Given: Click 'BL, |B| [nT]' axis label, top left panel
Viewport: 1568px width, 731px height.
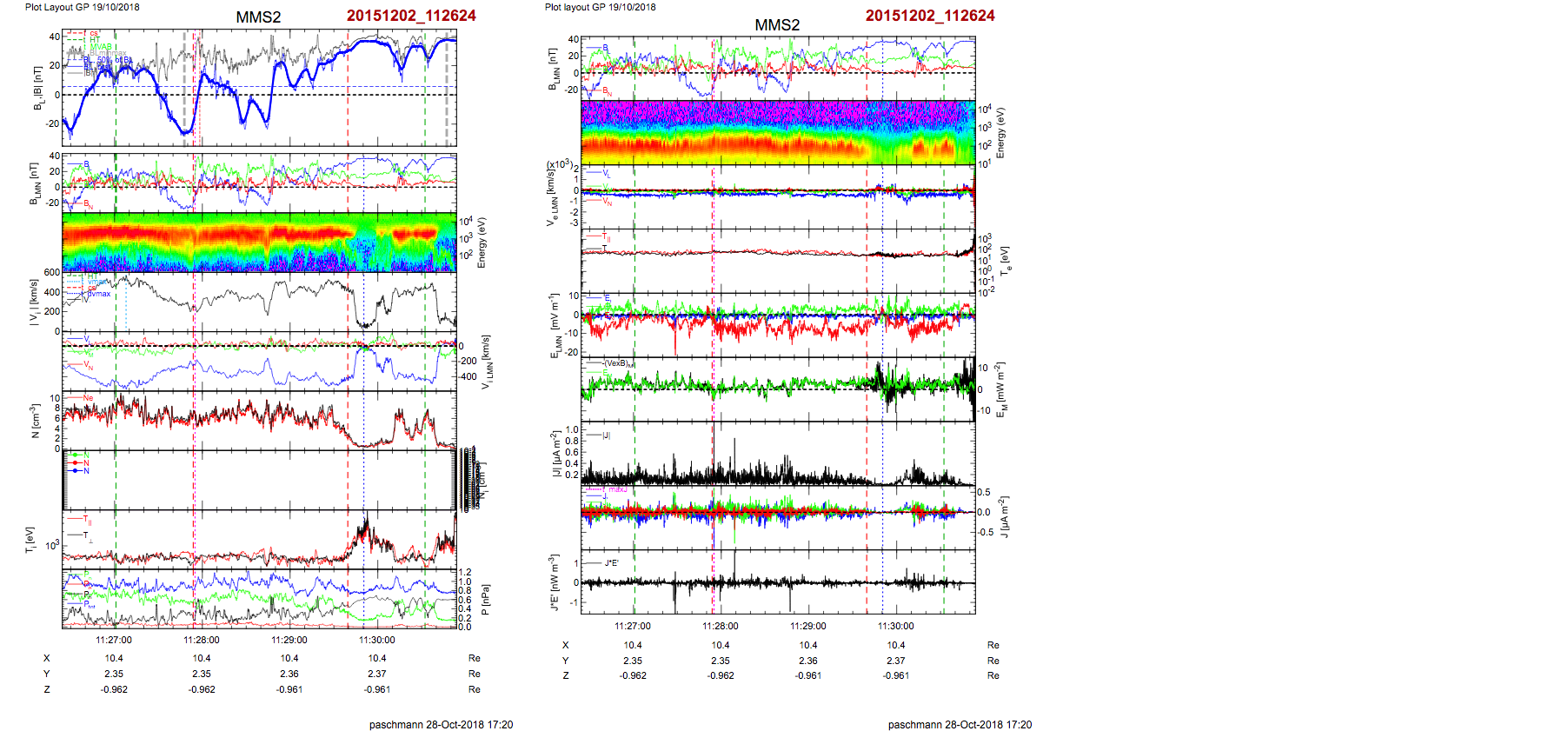Looking at the screenshot, I should (x=37, y=88).
